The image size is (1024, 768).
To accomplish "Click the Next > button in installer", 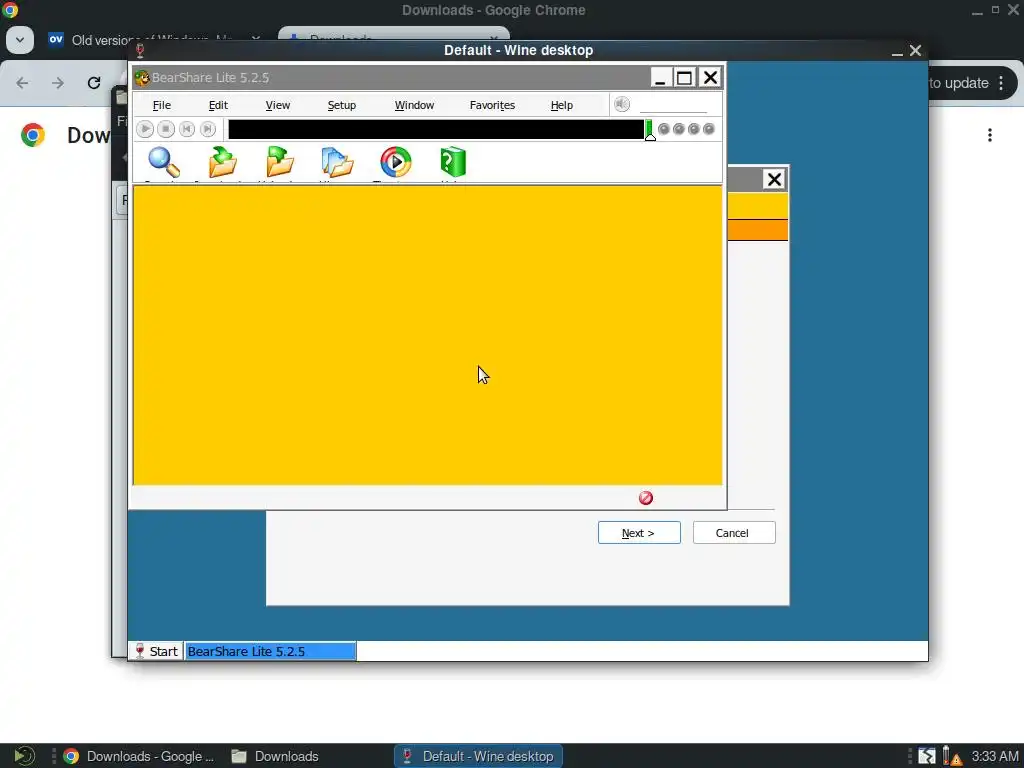I will (x=639, y=533).
